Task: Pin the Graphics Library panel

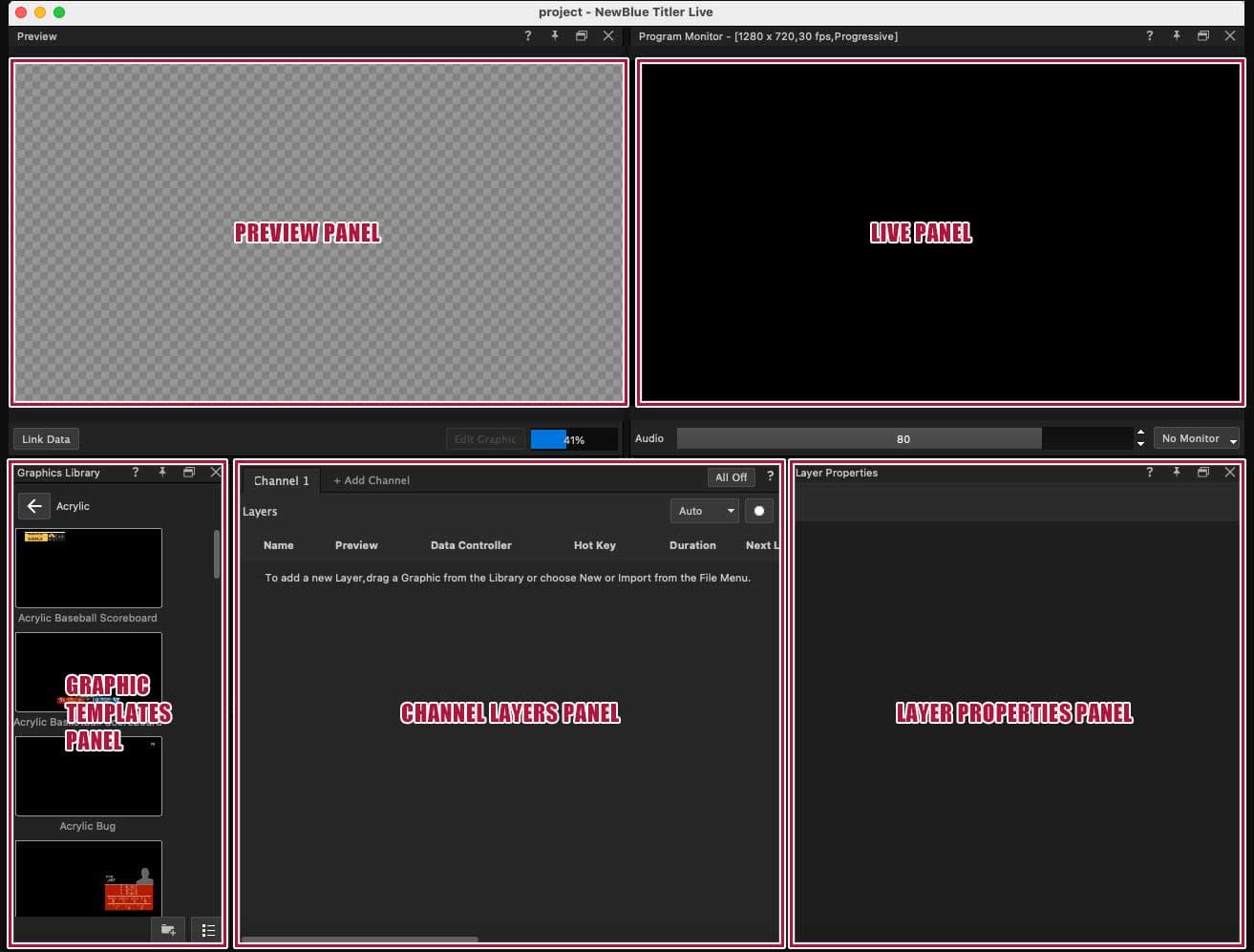Action: (162, 473)
